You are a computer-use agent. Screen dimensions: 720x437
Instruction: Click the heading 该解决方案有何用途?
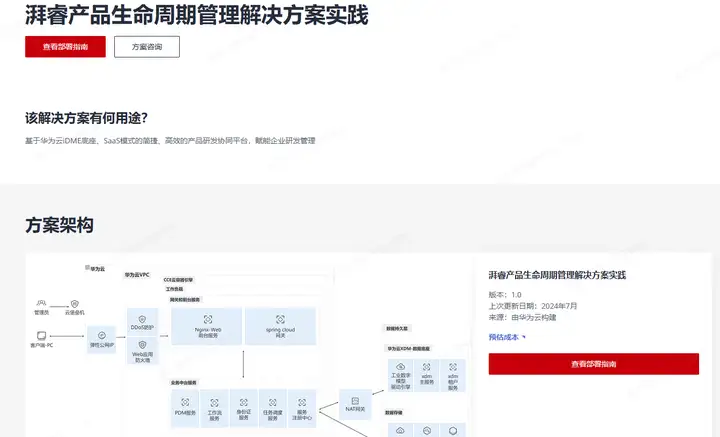tap(86, 118)
